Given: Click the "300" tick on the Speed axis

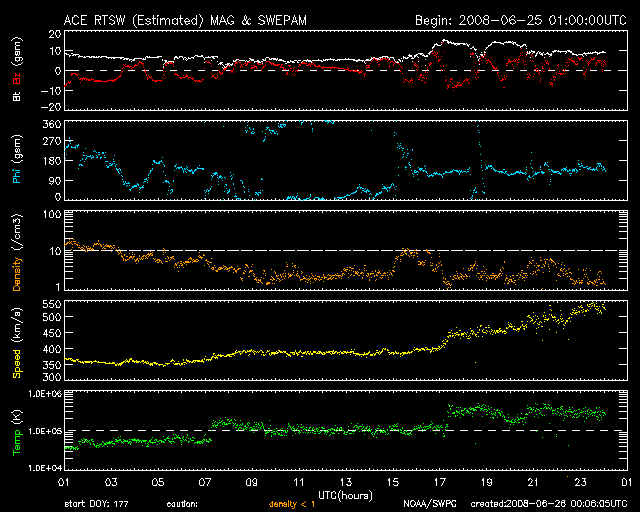Looking at the screenshot, I should click(52, 377).
